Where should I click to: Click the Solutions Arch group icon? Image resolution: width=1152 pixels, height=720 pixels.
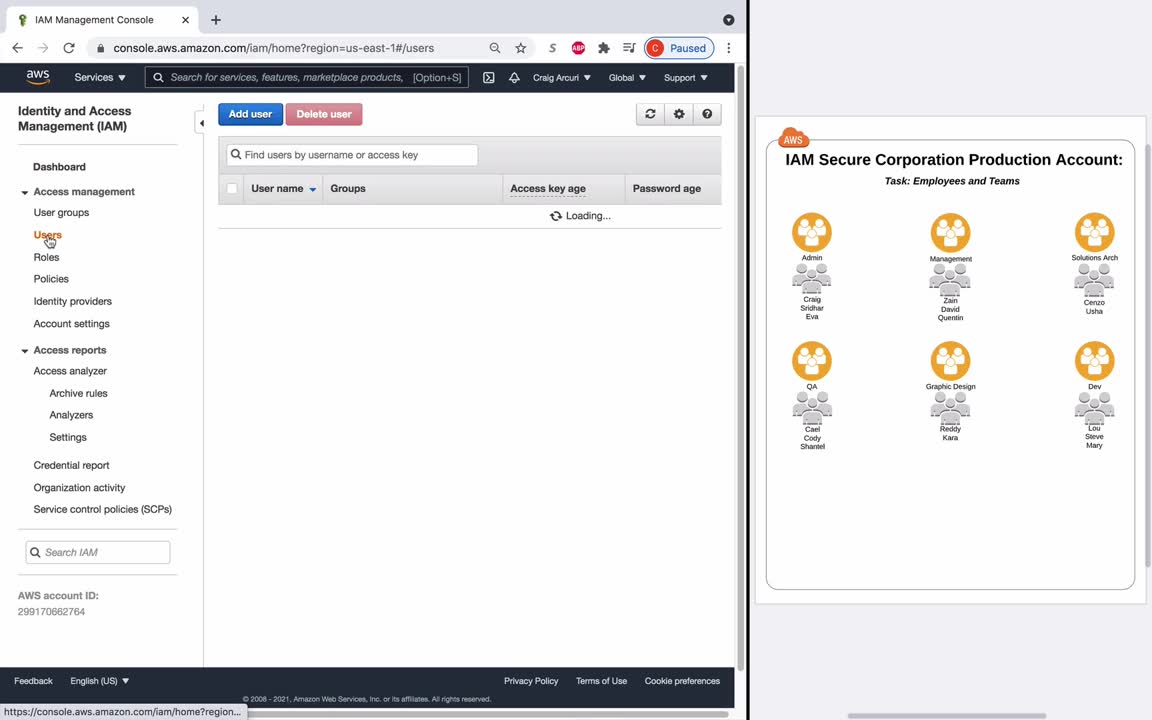coord(1094,232)
